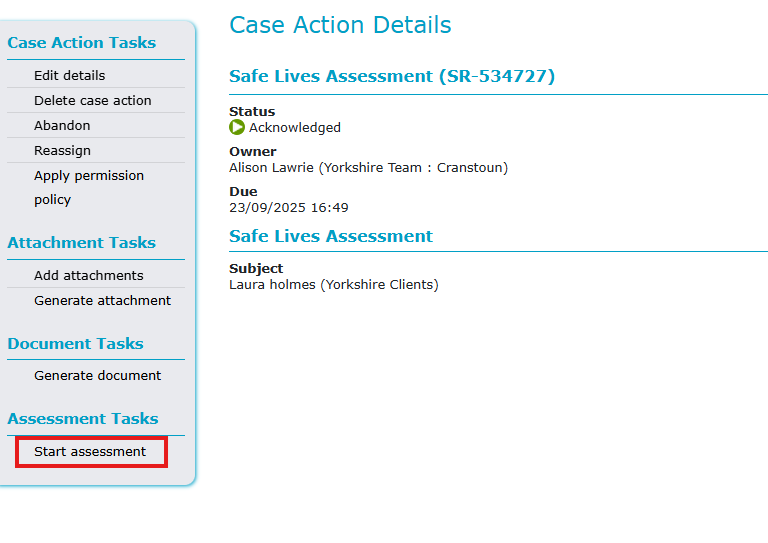The height and width of the screenshot is (543, 768).
Task: Open Add attachments
Action: pyautogui.click(x=88, y=275)
